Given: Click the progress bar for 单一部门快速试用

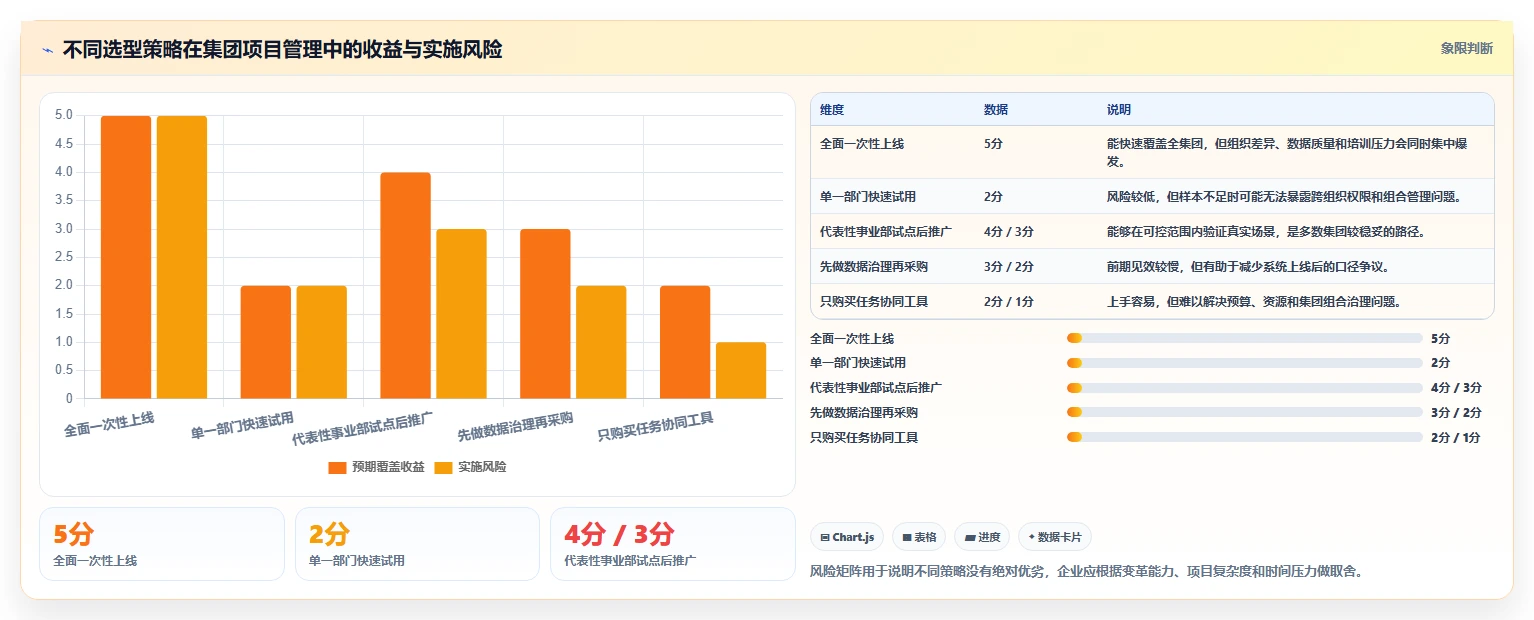Looking at the screenshot, I should tap(1244, 363).
